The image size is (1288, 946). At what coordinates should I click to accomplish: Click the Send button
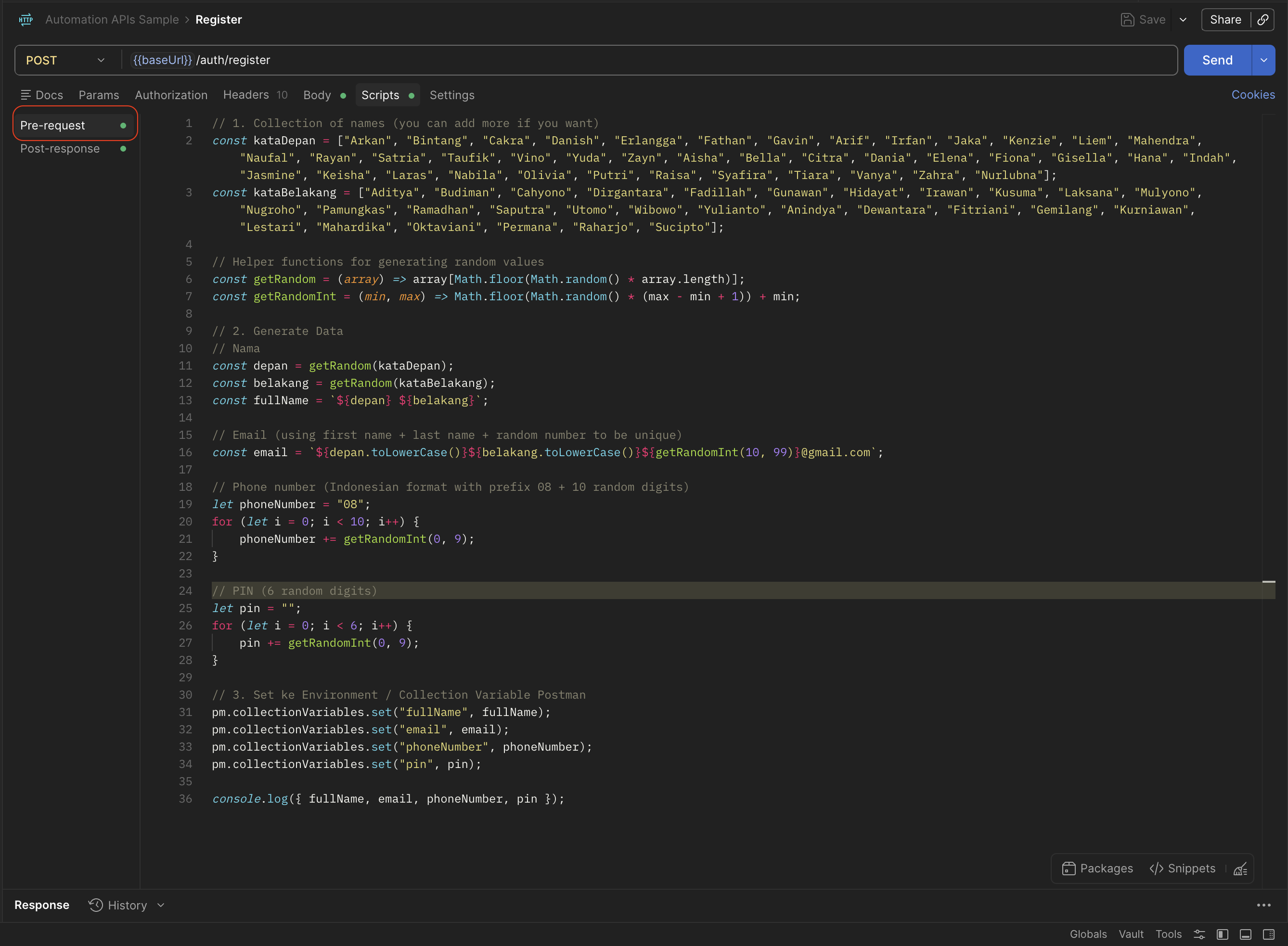pos(1217,60)
